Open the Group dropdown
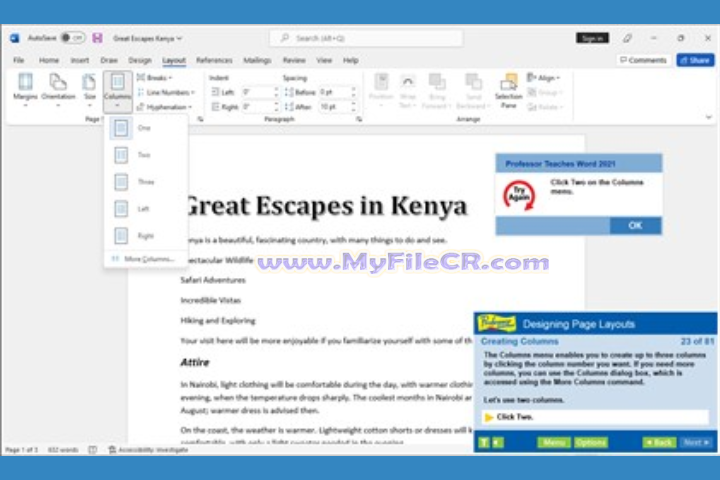This screenshot has width=720, height=480. click(545, 92)
